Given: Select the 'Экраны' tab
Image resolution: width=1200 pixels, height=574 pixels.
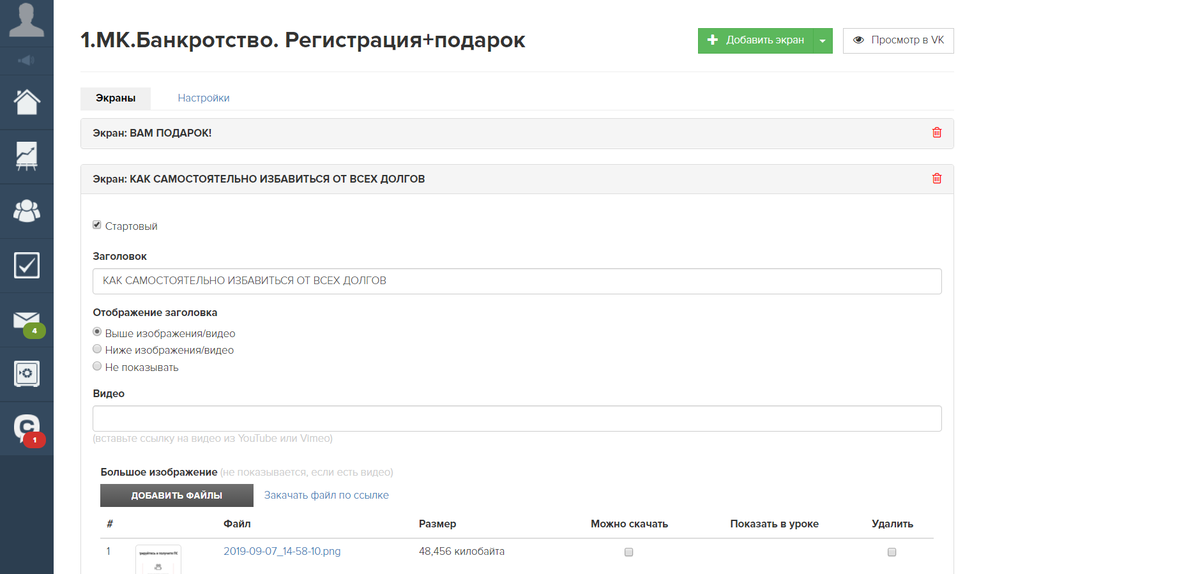Looking at the screenshot, I should coord(115,98).
